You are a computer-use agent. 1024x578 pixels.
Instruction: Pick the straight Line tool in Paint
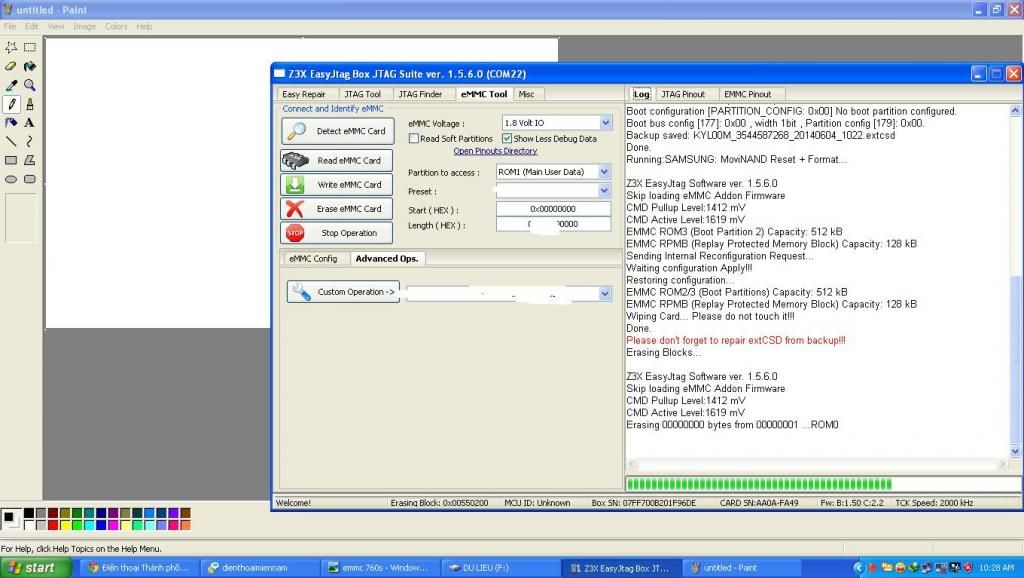click(x=11, y=141)
